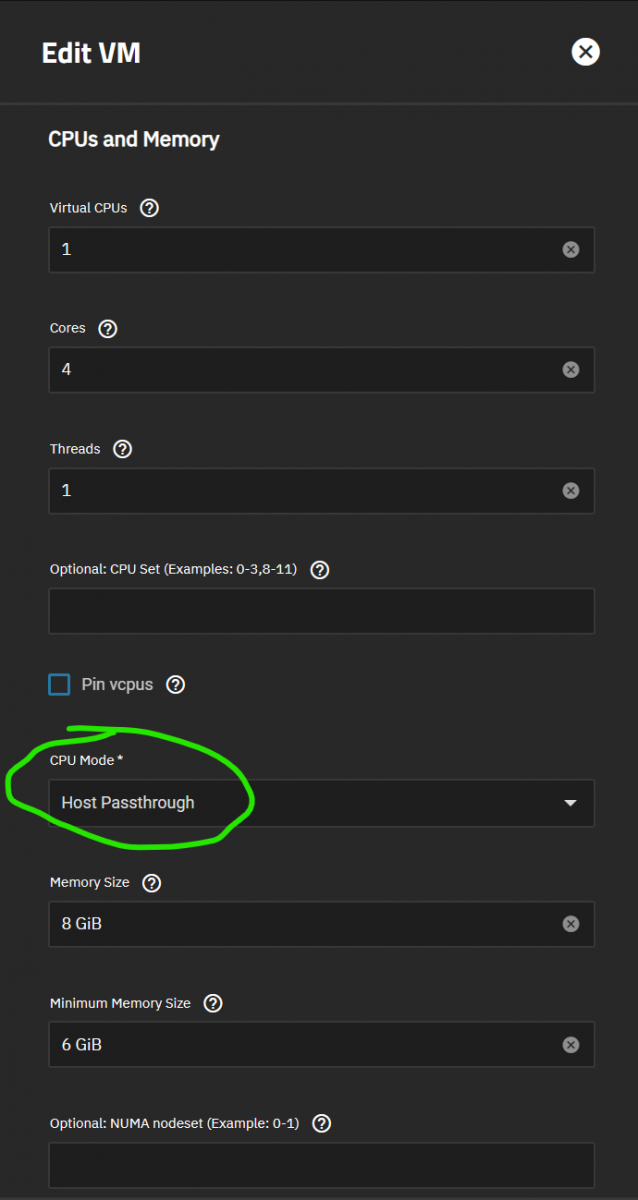
Task: Enable the Pin vcpus checkbox
Action: [x=59, y=685]
